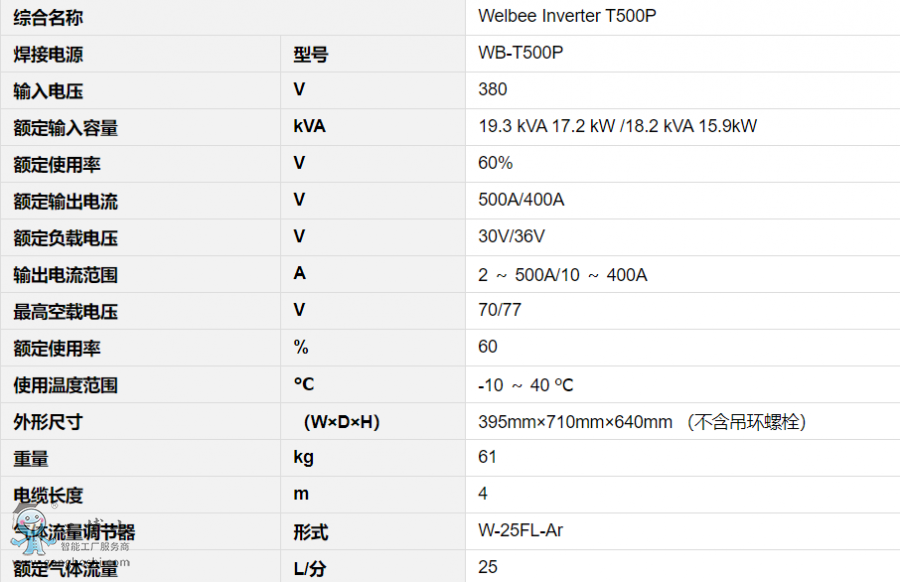Click the "L/分" unit cell
Screen dimensions: 900x582
click(310, 569)
